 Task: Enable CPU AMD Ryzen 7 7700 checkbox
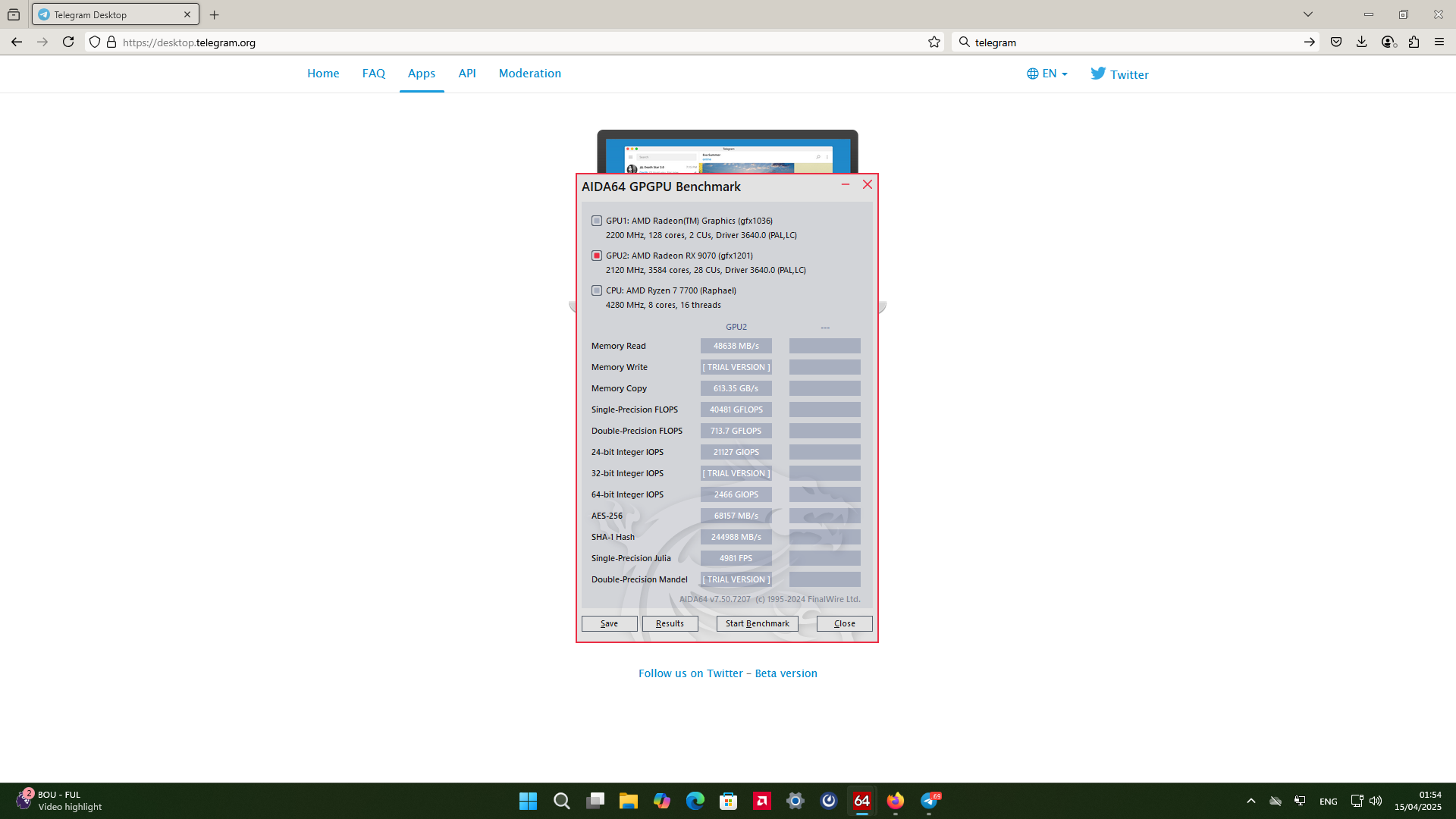coord(597,290)
